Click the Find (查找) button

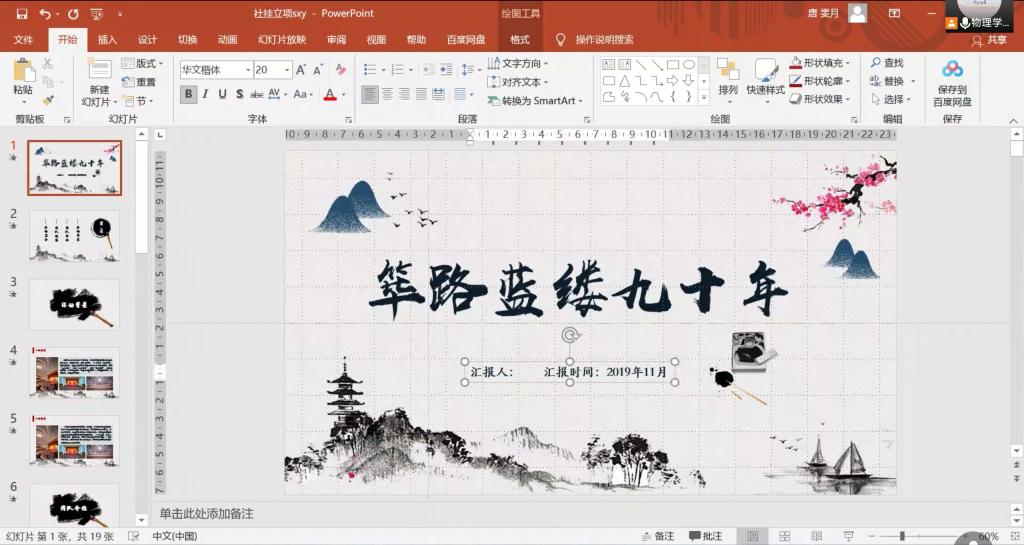click(x=886, y=63)
